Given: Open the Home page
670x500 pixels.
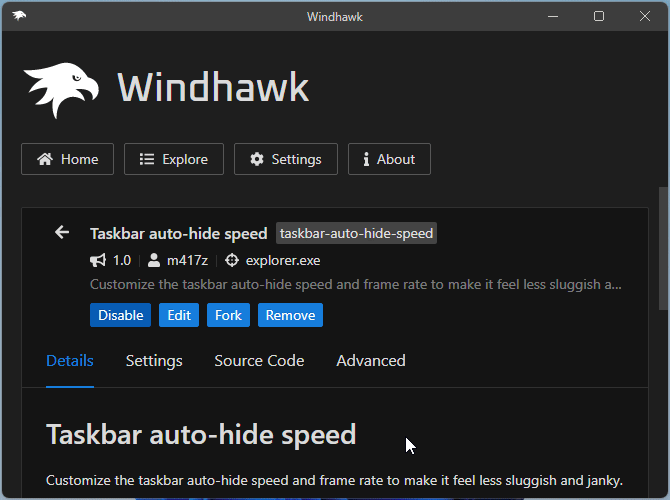Looking at the screenshot, I should point(68,159).
